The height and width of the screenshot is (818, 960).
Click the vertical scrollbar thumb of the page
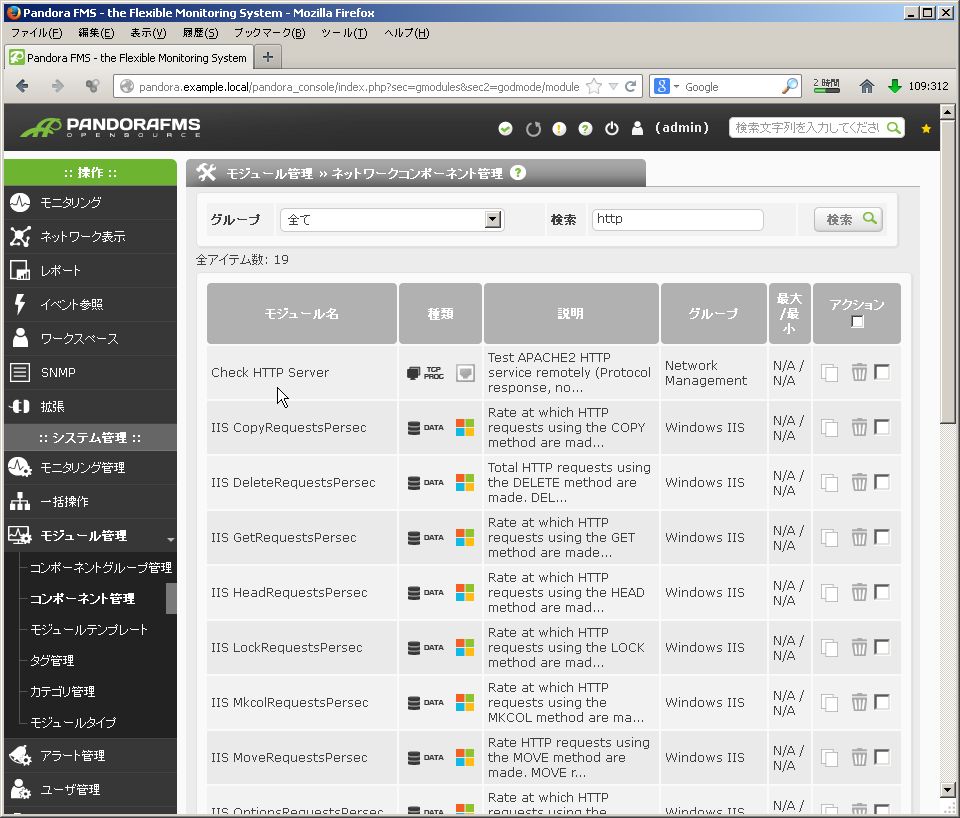click(947, 271)
